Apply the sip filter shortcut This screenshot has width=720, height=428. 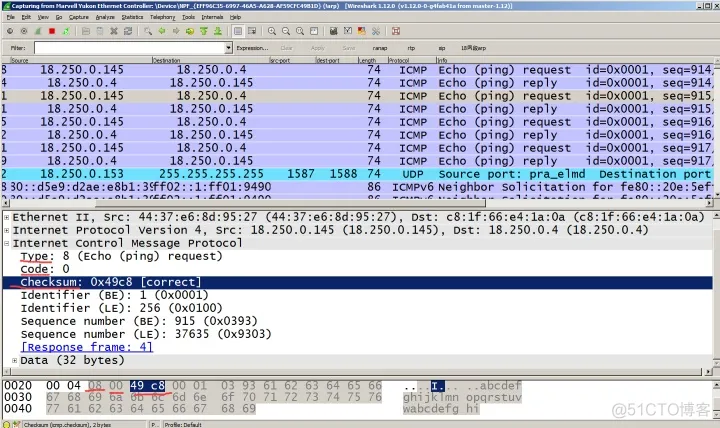point(442,48)
